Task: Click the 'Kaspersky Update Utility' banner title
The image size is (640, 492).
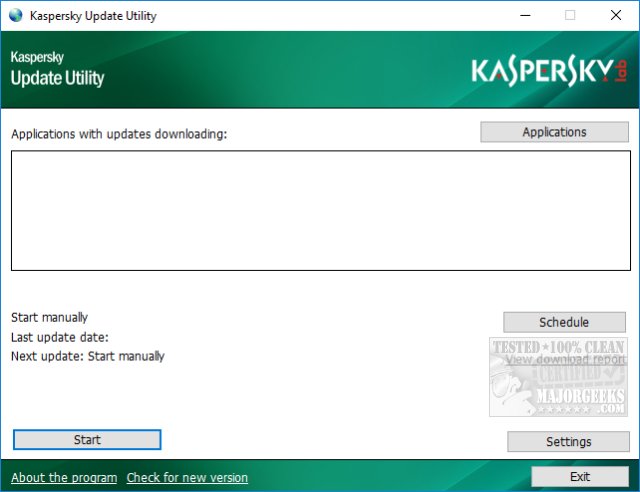Action: point(58,69)
